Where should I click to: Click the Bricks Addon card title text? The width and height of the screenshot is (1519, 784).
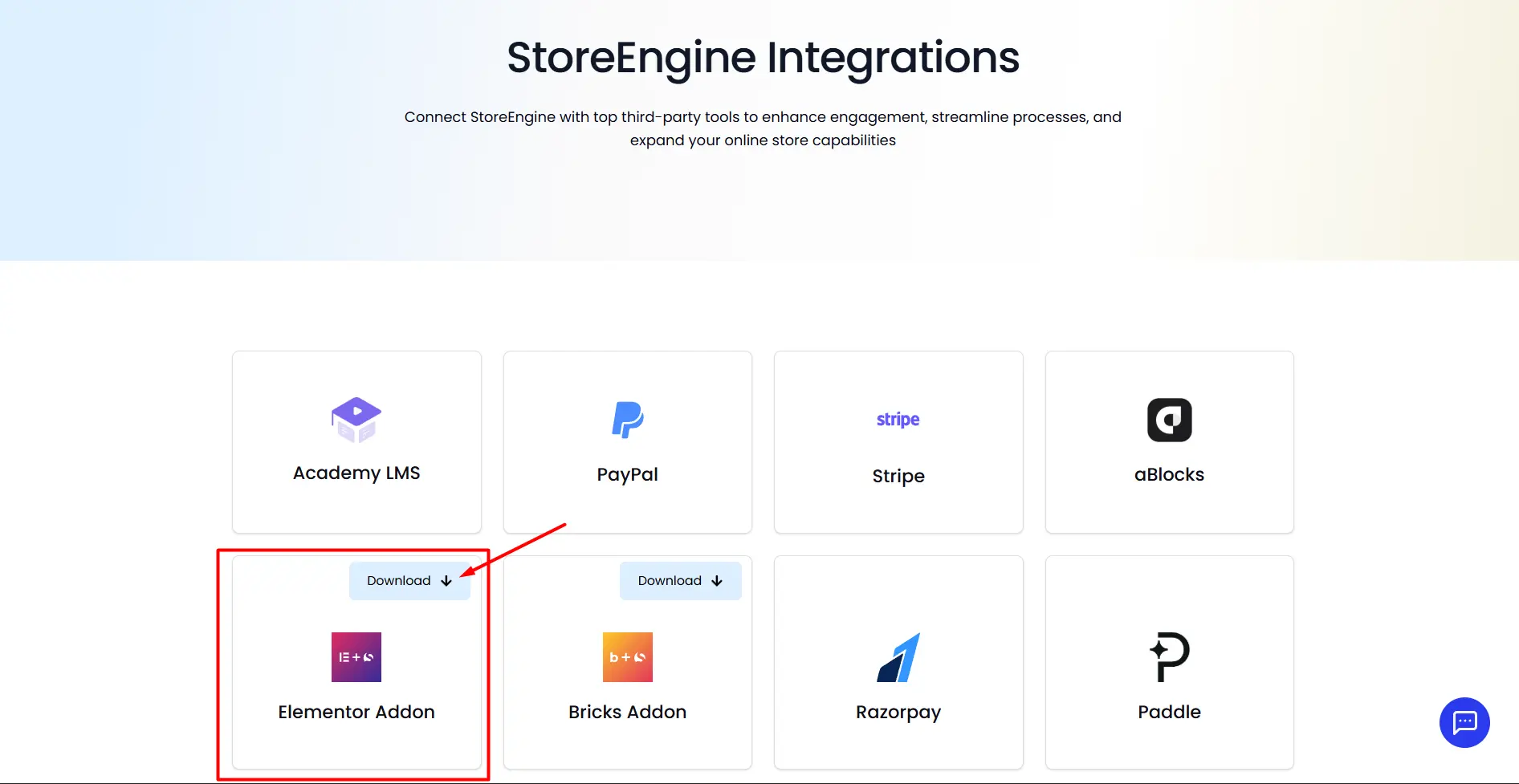pyautogui.click(x=627, y=712)
